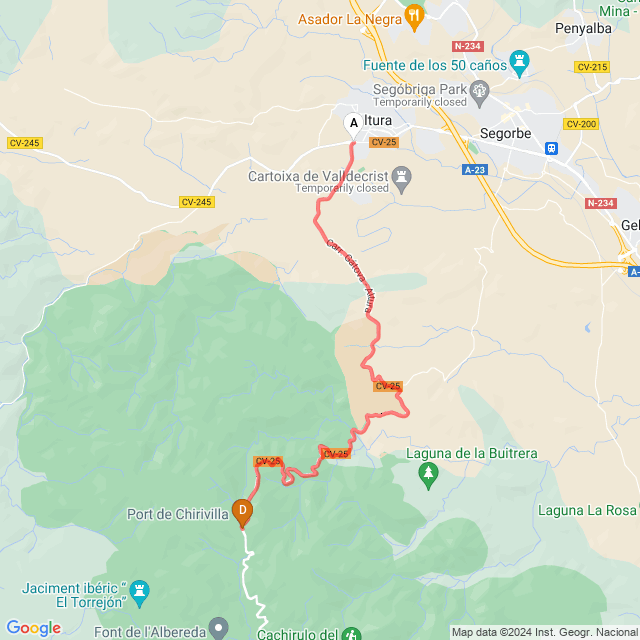The width and height of the screenshot is (640, 640).
Task: Click the Segorbe train station icon
Action: point(551,148)
